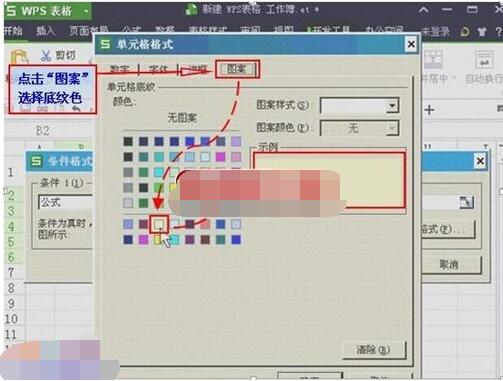Switch to the 字体 tab in dialog

coord(158,69)
